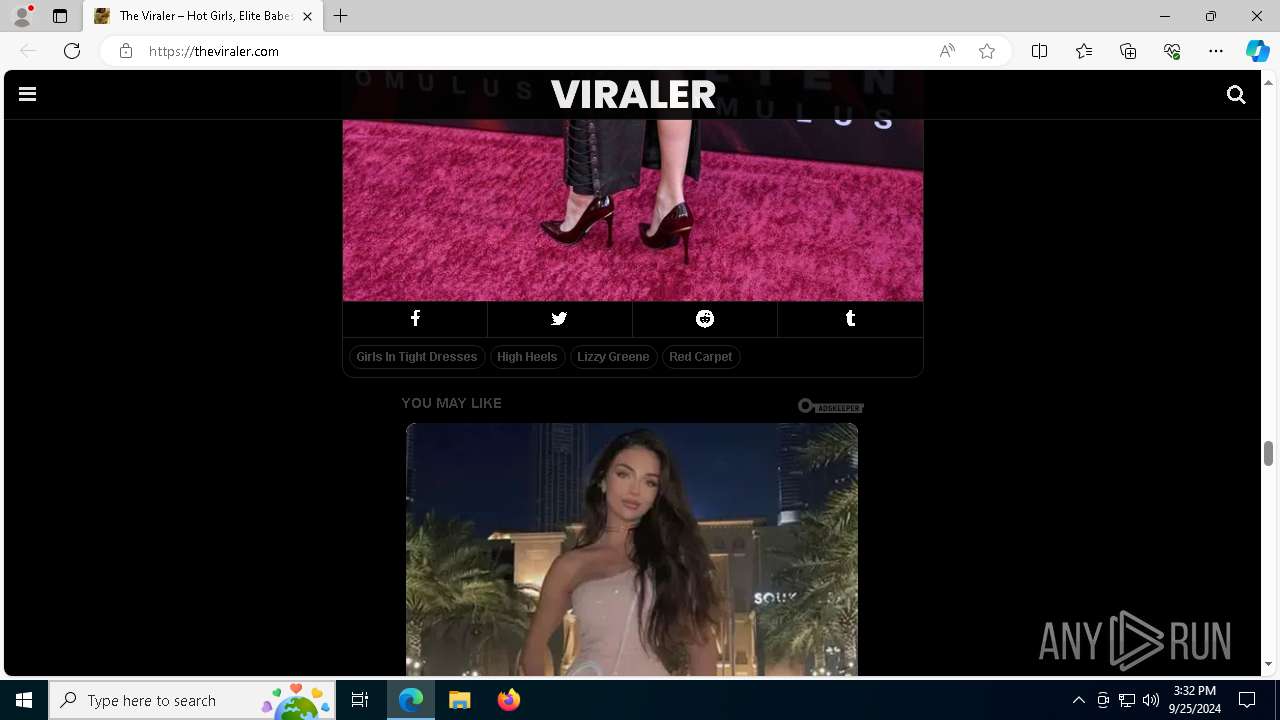1280x720 pixels.
Task: Open Split screen view
Action: pos(1039,51)
